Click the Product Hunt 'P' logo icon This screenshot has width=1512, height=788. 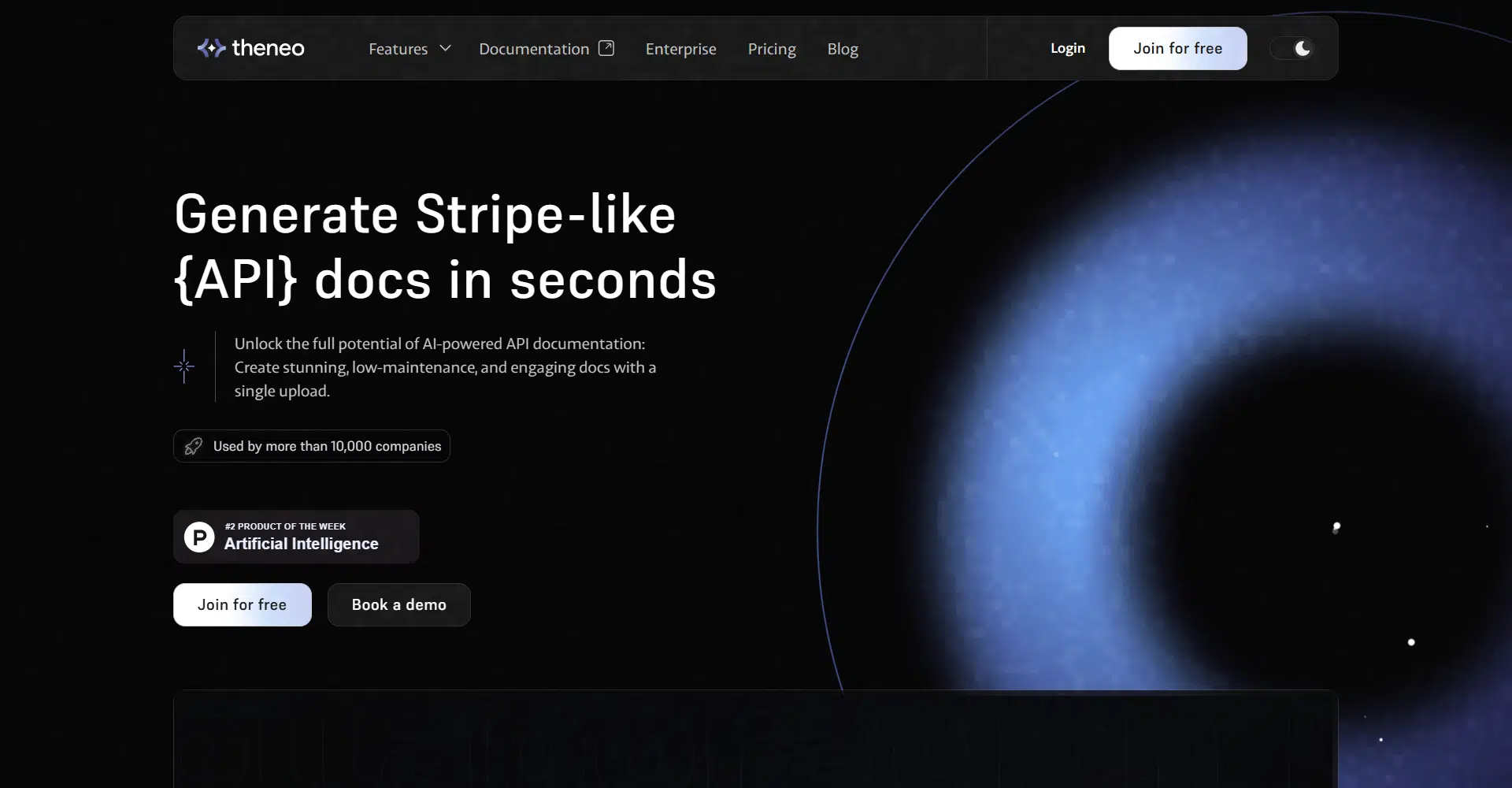point(199,537)
